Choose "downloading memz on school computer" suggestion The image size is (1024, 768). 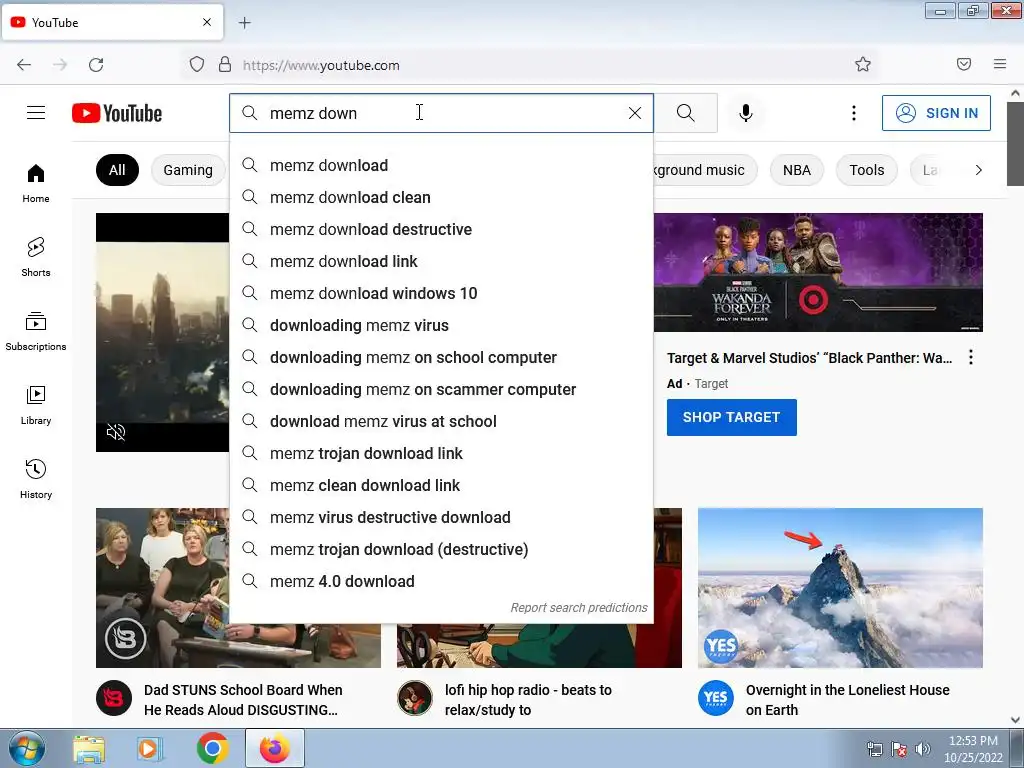(441, 357)
